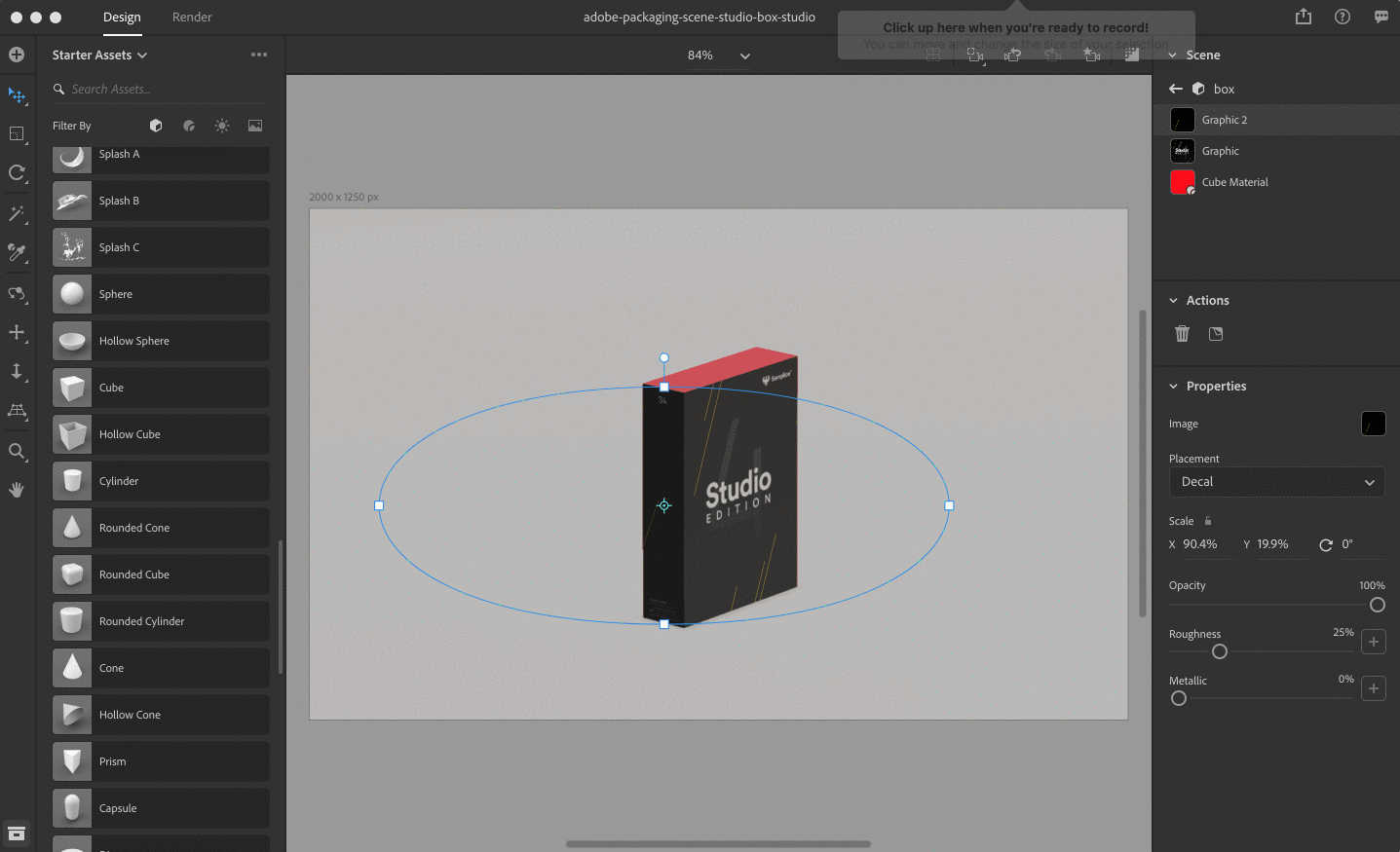
Task: Add the Prism asset
Action: [161, 761]
